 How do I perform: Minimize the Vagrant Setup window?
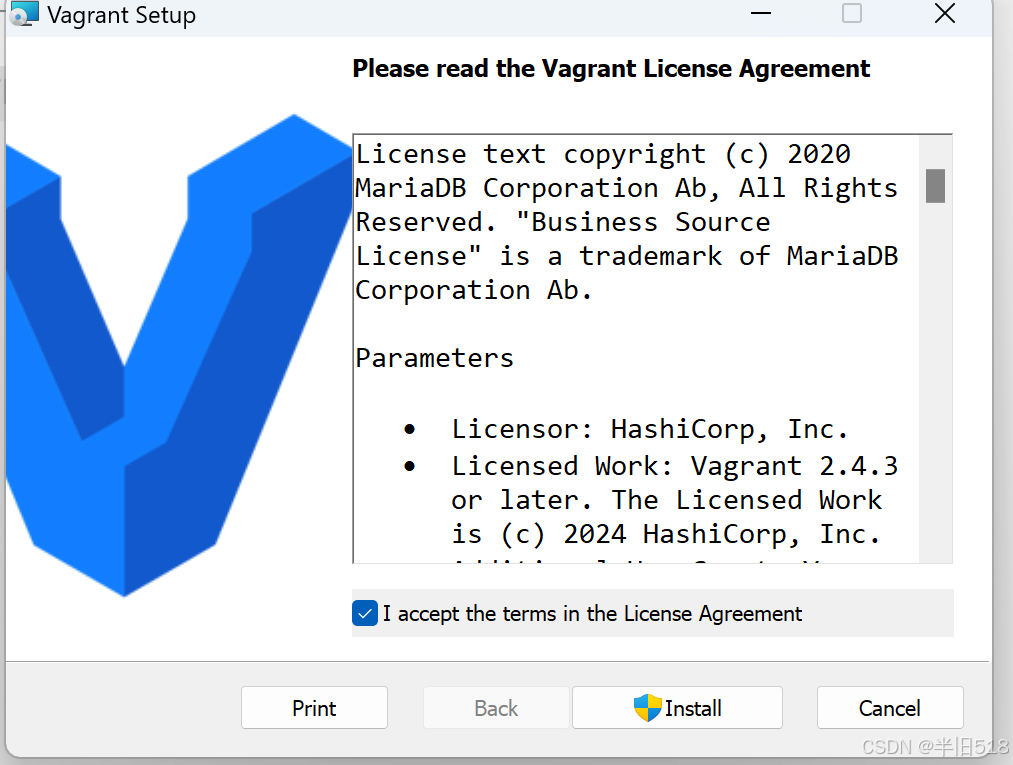point(761,13)
